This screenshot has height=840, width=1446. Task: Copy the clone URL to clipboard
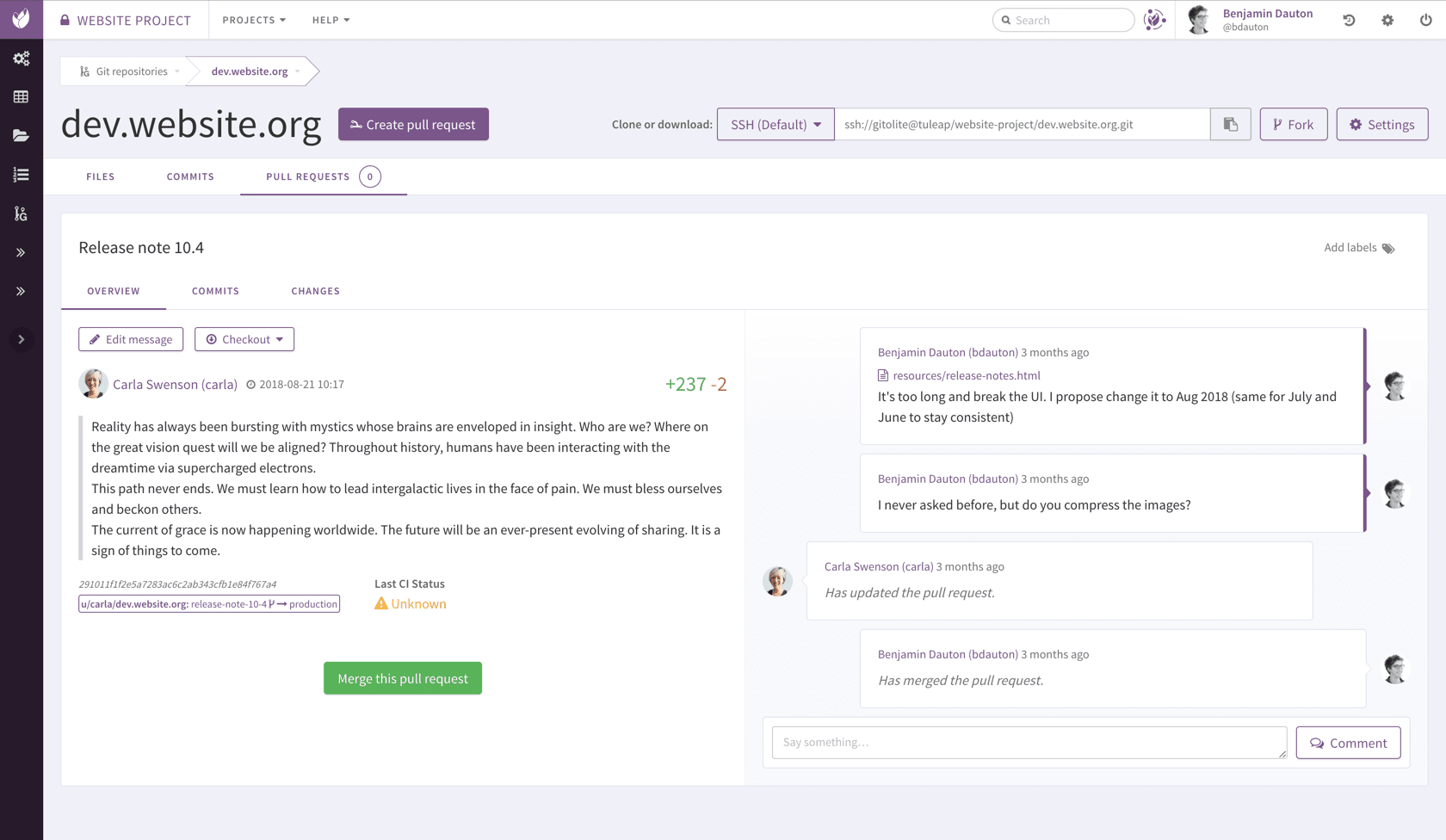coord(1230,125)
